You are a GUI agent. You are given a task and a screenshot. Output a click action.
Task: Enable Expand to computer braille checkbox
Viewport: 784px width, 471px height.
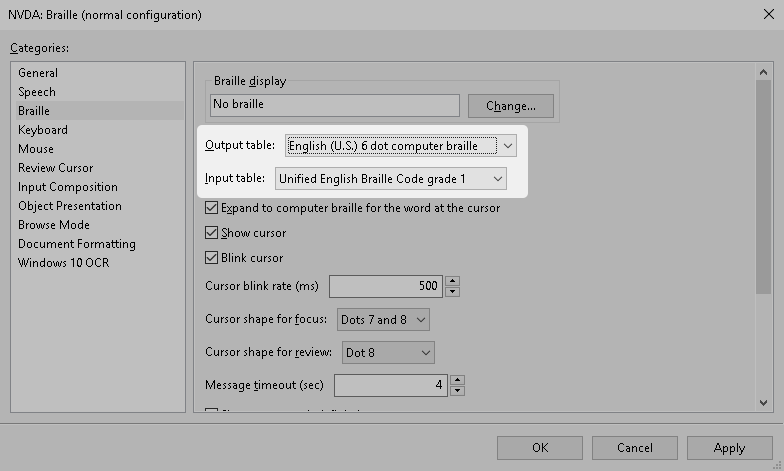211,208
